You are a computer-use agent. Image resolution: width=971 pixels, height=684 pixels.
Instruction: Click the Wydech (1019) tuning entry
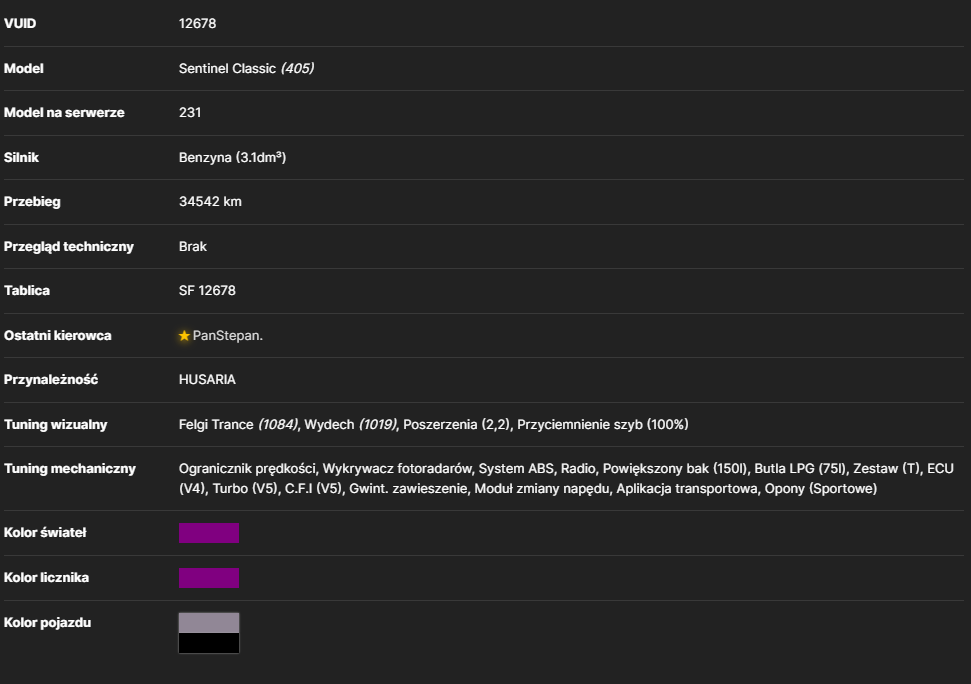point(351,425)
